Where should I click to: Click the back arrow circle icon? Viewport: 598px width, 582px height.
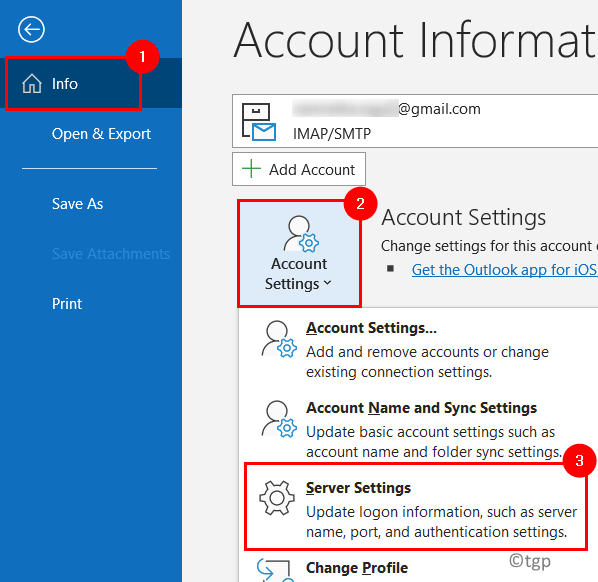[31, 29]
